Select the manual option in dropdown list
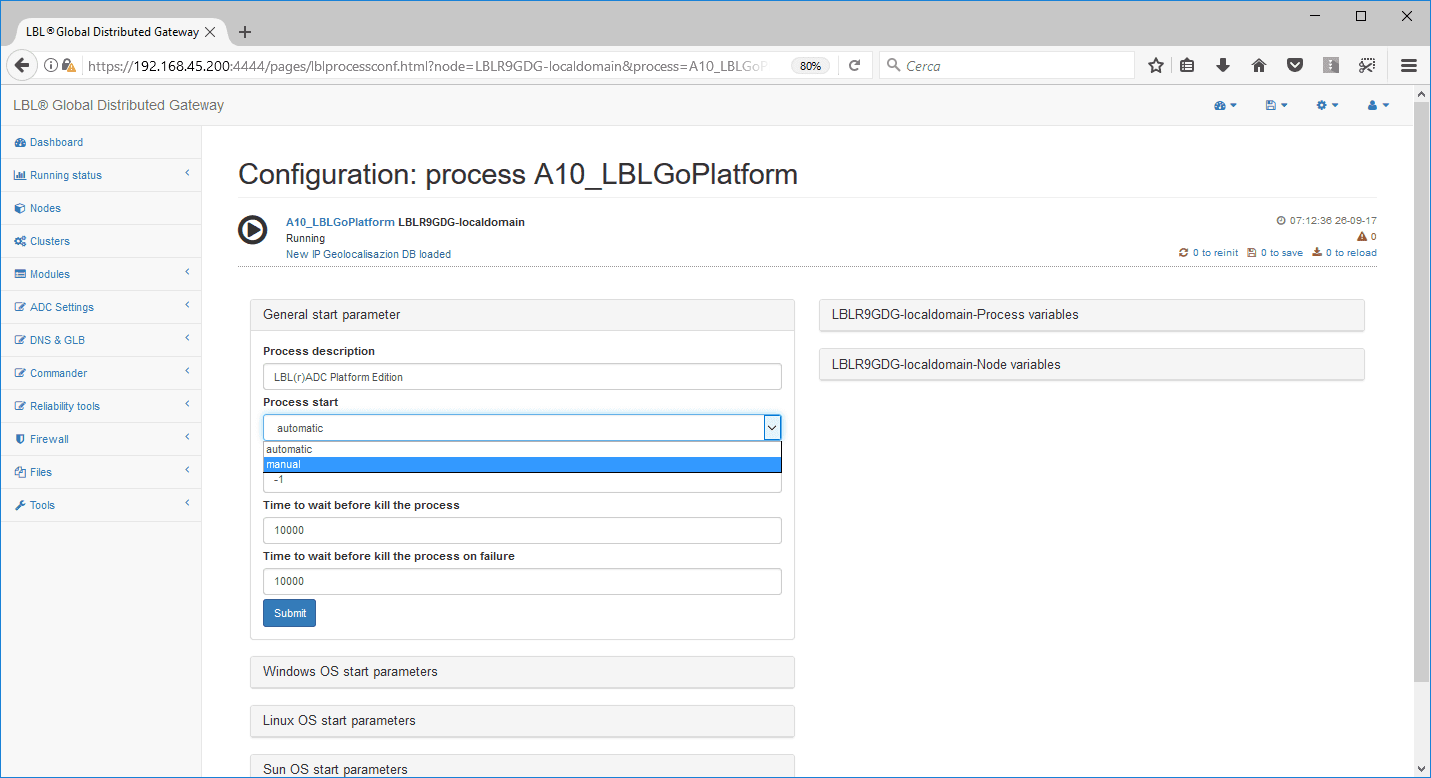Image resolution: width=1431 pixels, height=778 pixels. click(522, 464)
